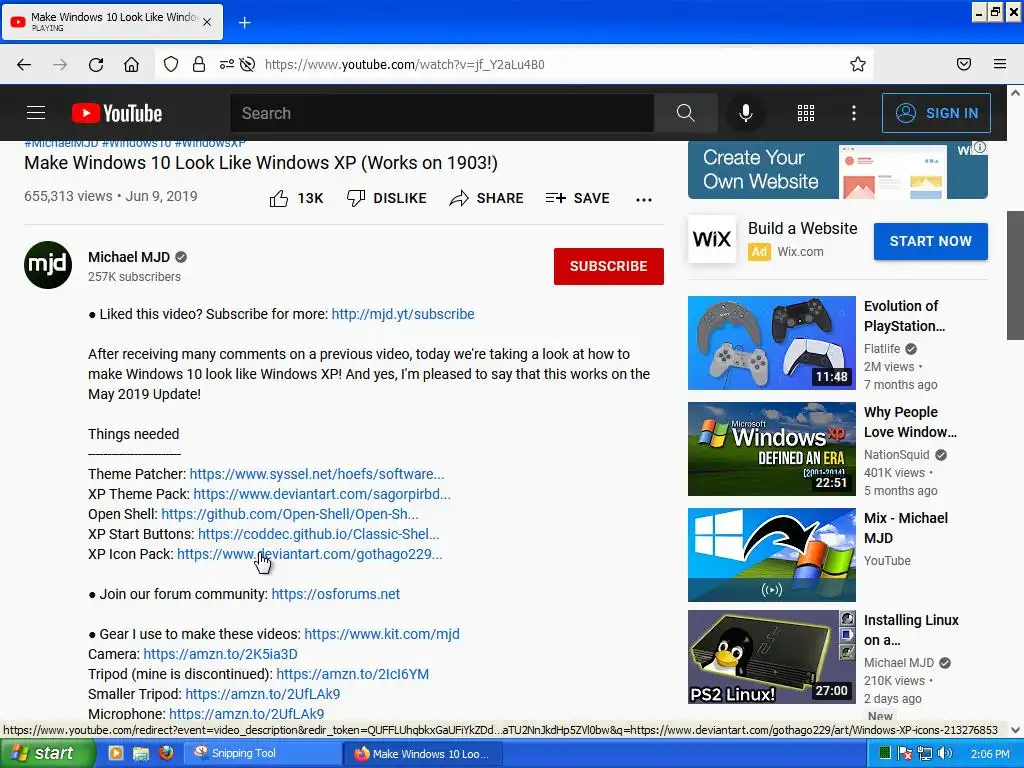
Task: Open the XP Theme Pack deviantart link
Action: click(x=322, y=494)
